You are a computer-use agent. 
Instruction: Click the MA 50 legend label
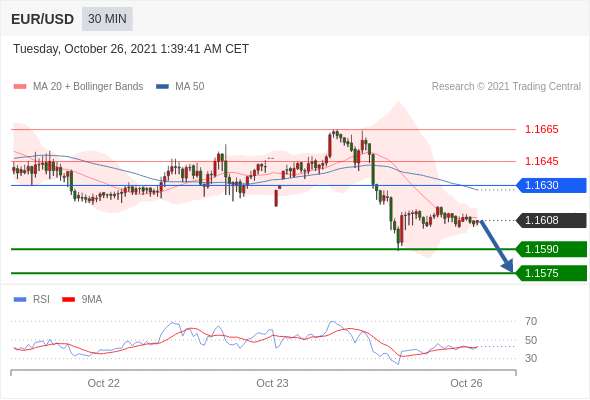[x=190, y=87]
